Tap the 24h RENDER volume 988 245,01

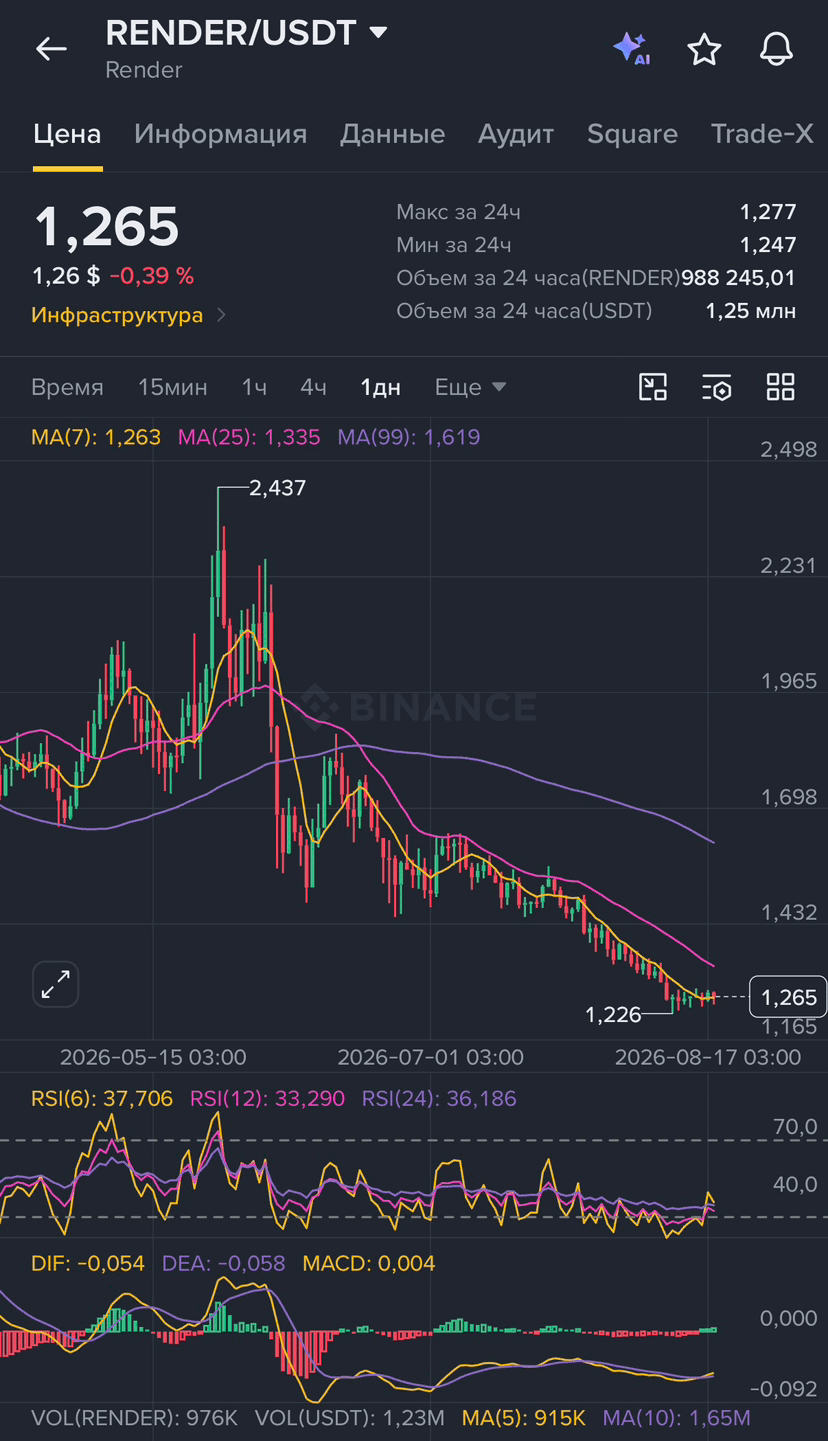pyautogui.click(x=739, y=278)
